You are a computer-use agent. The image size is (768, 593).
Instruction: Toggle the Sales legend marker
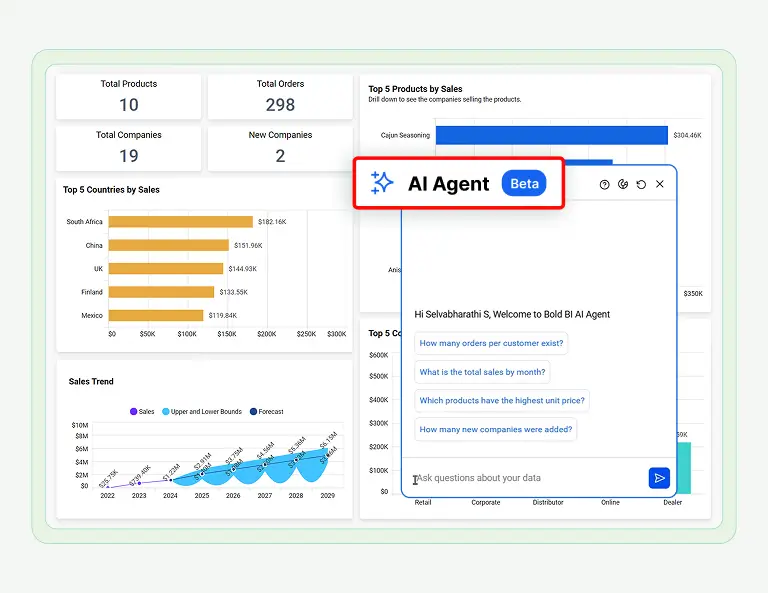click(134, 411)
